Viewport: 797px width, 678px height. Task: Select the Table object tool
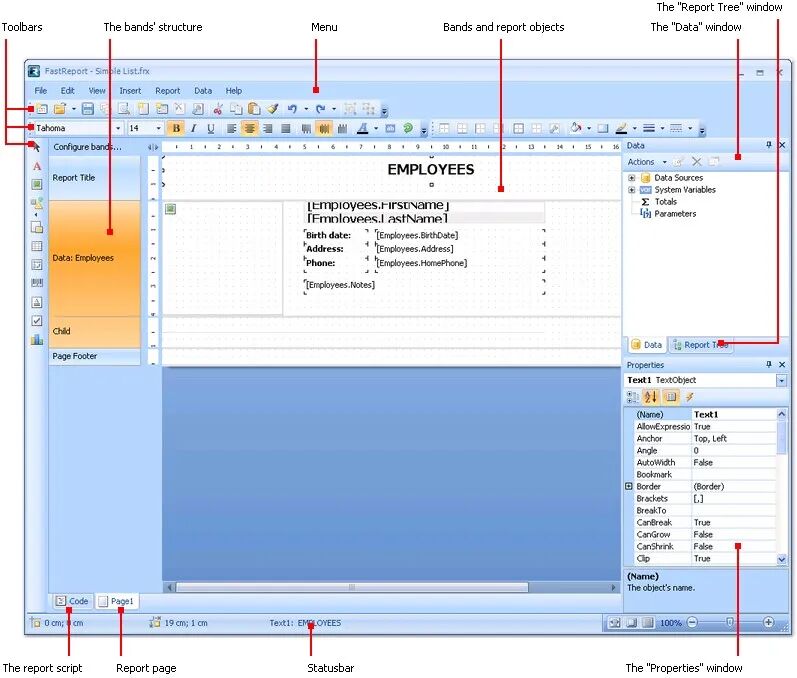[37, 246]
